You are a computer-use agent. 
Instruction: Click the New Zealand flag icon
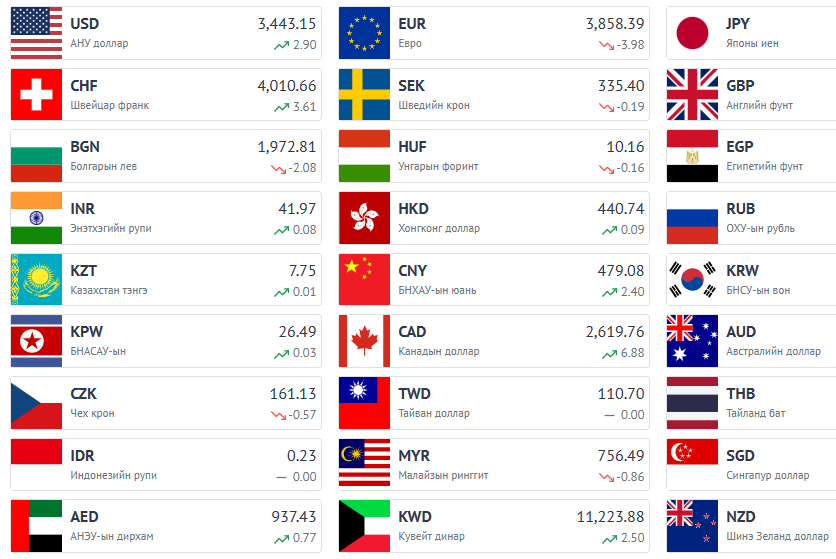pyautogui.click(x=692, y=526)
